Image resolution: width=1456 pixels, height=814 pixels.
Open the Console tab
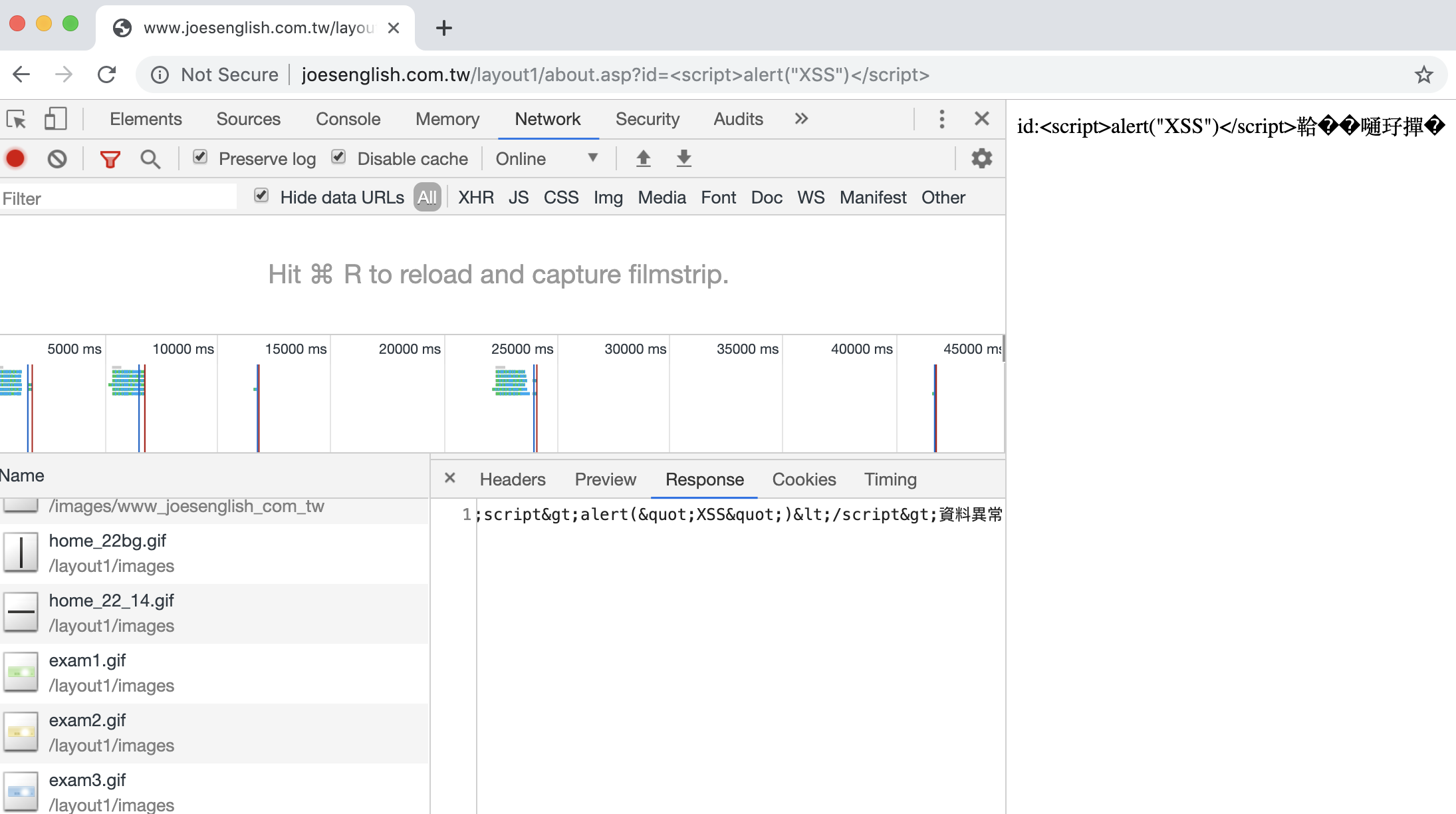(x=348, y=119)
